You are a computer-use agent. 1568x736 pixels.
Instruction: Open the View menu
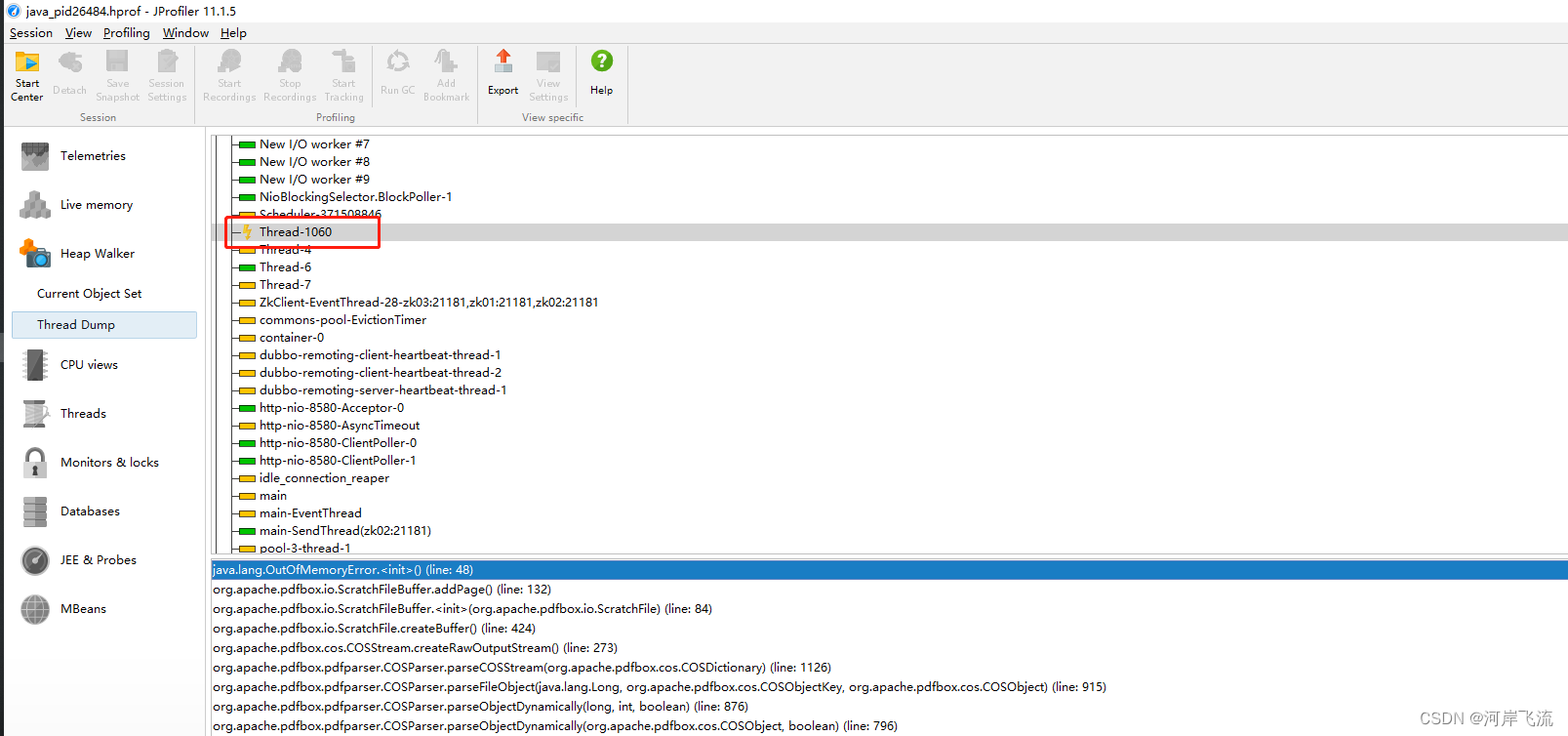78,33
